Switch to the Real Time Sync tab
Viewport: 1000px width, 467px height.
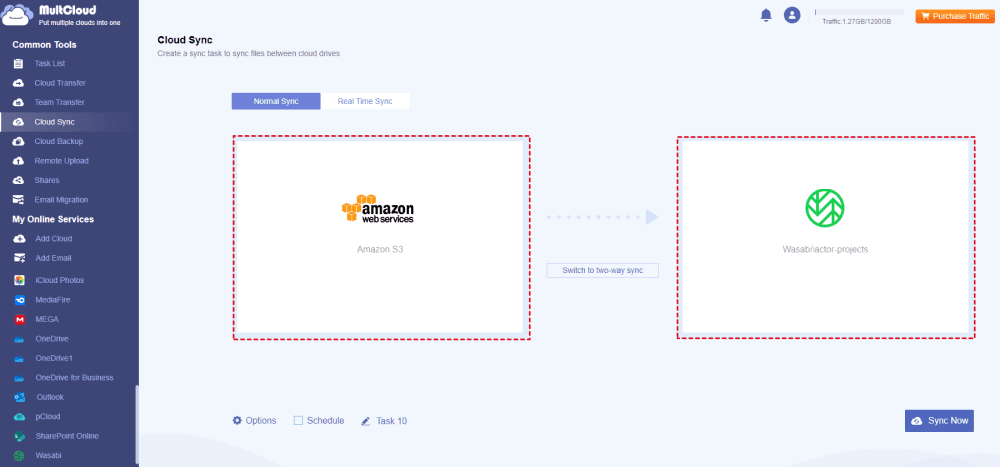coord(365,101)
